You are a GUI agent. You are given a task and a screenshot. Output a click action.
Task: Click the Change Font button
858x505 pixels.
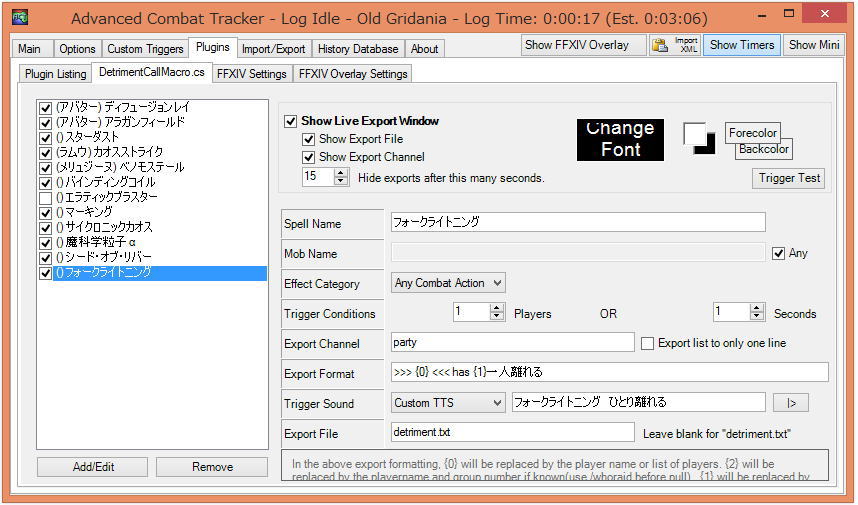(x=620, y=140)
